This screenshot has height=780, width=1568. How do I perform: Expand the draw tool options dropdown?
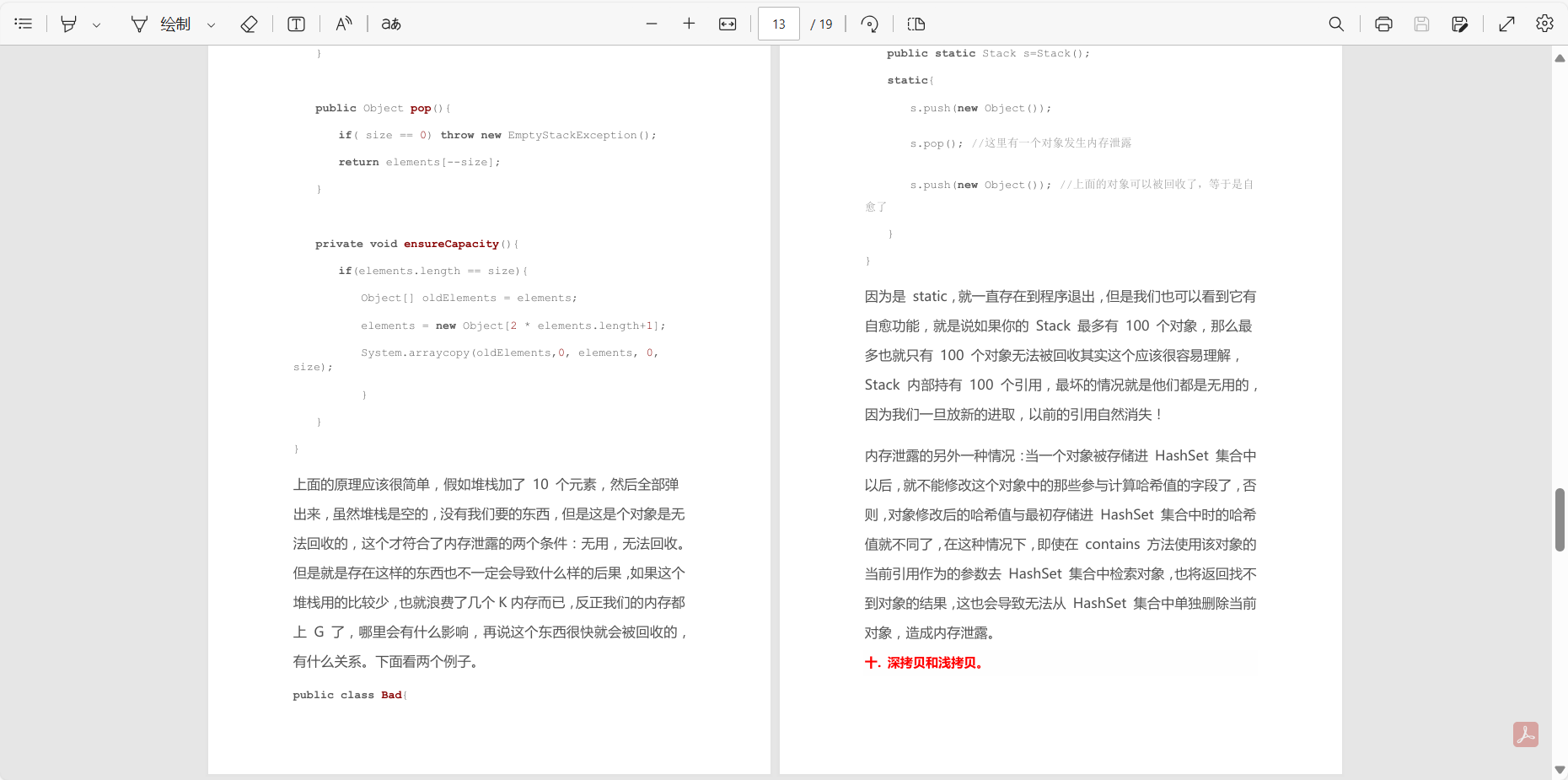(x=211, y=24)
